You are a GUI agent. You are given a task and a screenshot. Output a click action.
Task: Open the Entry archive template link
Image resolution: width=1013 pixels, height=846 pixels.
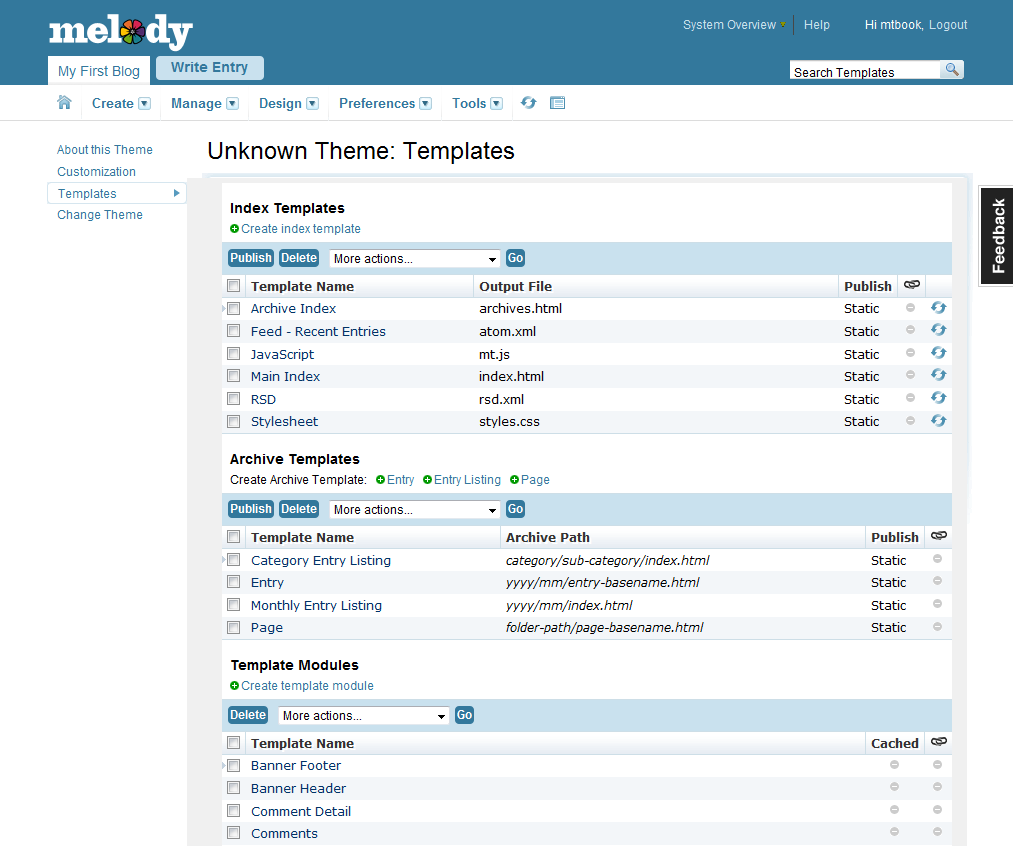pos(267,583)
